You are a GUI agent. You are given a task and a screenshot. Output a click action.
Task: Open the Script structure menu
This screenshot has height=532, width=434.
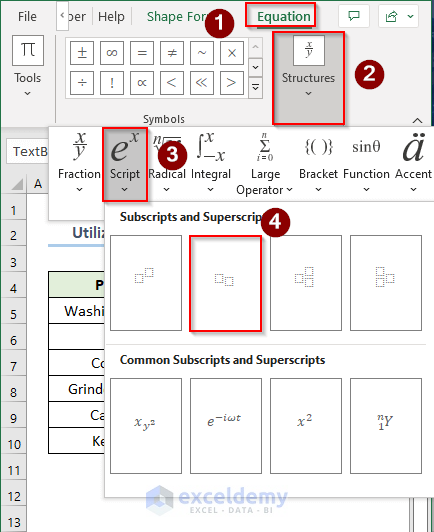(125, 165)
